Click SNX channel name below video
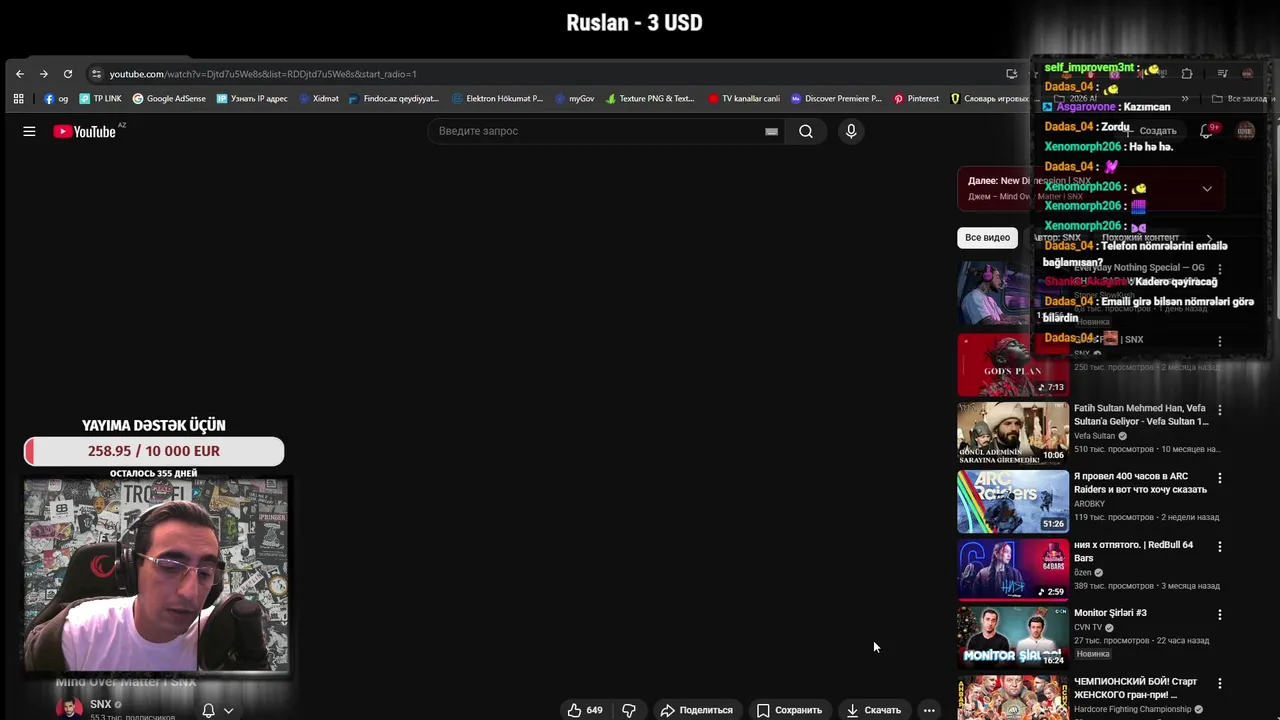This screenshot has width=1280, height=720. [x=100, y=704]
